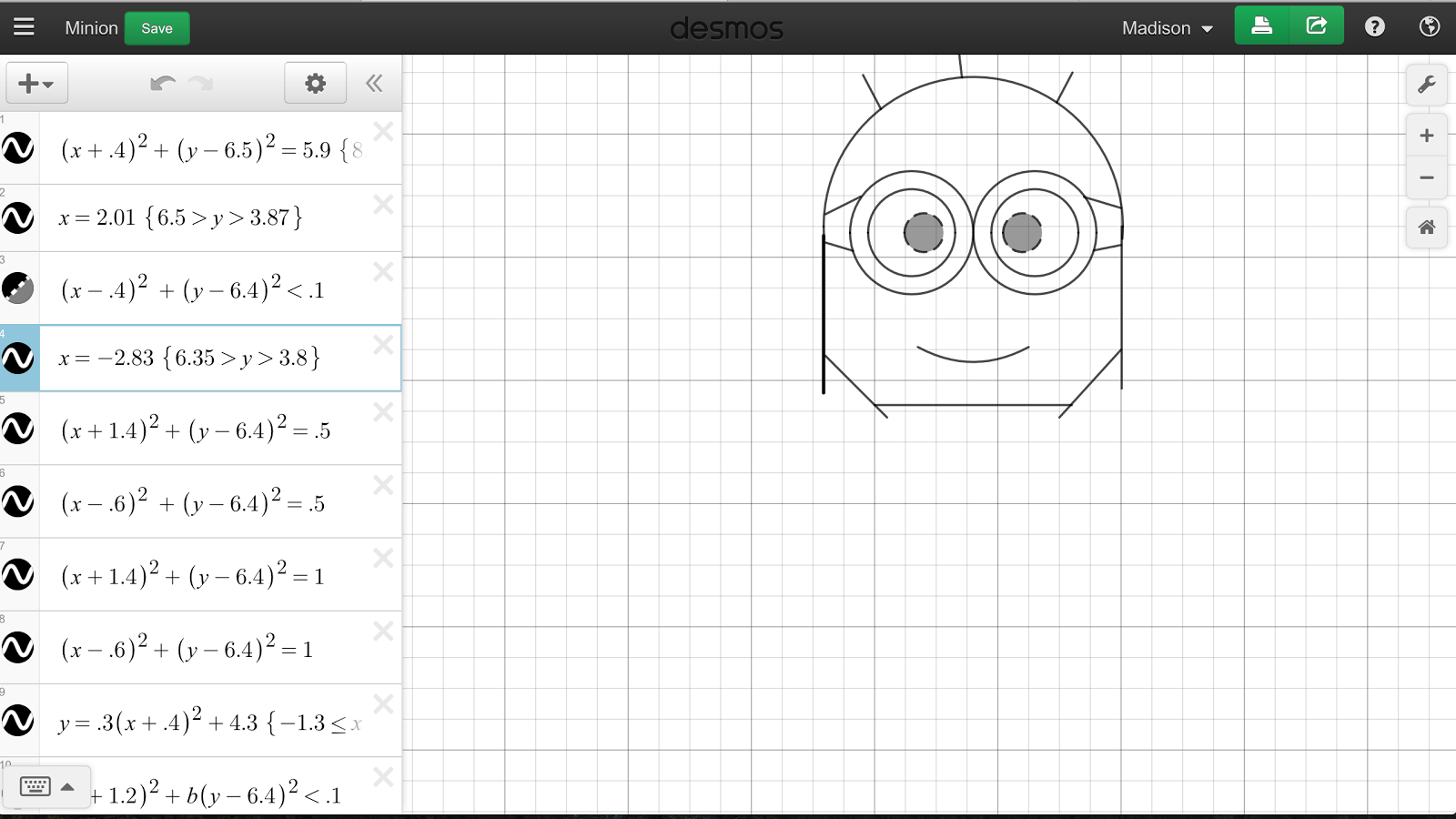Toggle visibility of expression 1 circle
The image size is (1456, 819).
18,147
